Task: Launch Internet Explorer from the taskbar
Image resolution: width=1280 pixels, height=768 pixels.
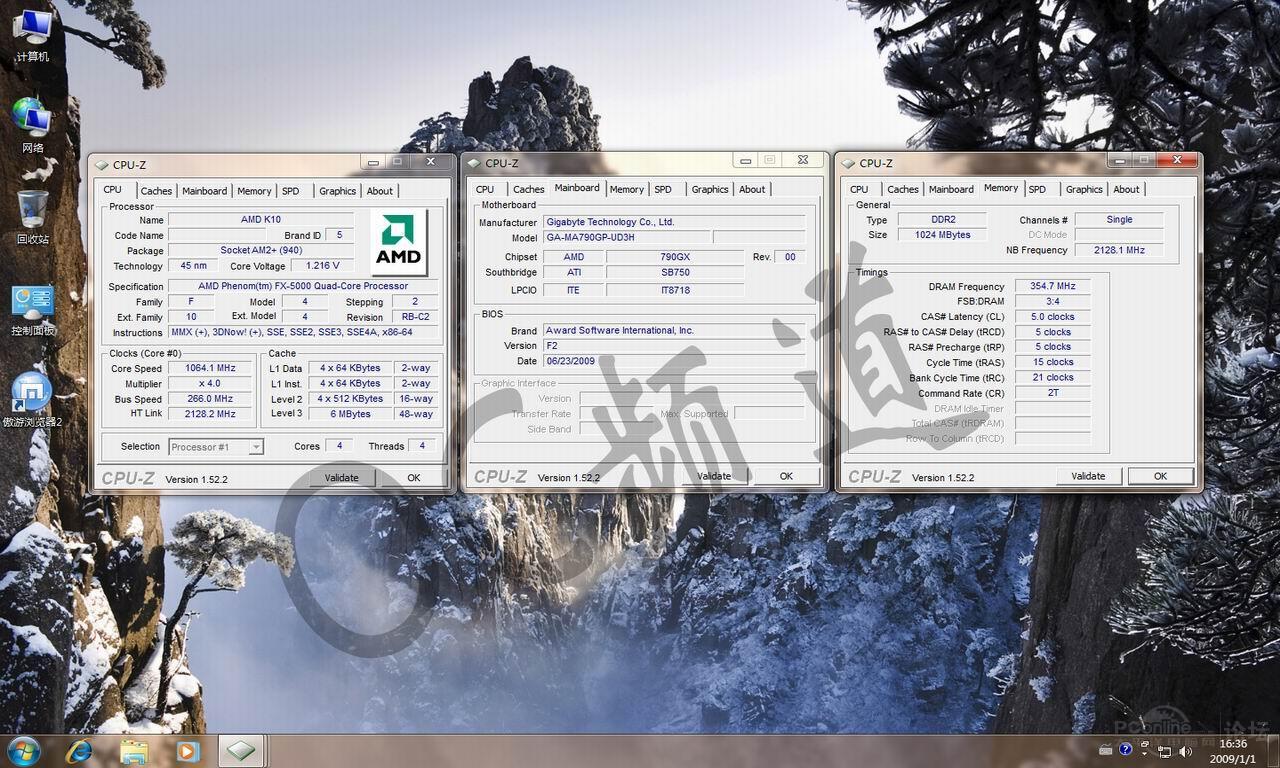Action: tap(79, 750)
